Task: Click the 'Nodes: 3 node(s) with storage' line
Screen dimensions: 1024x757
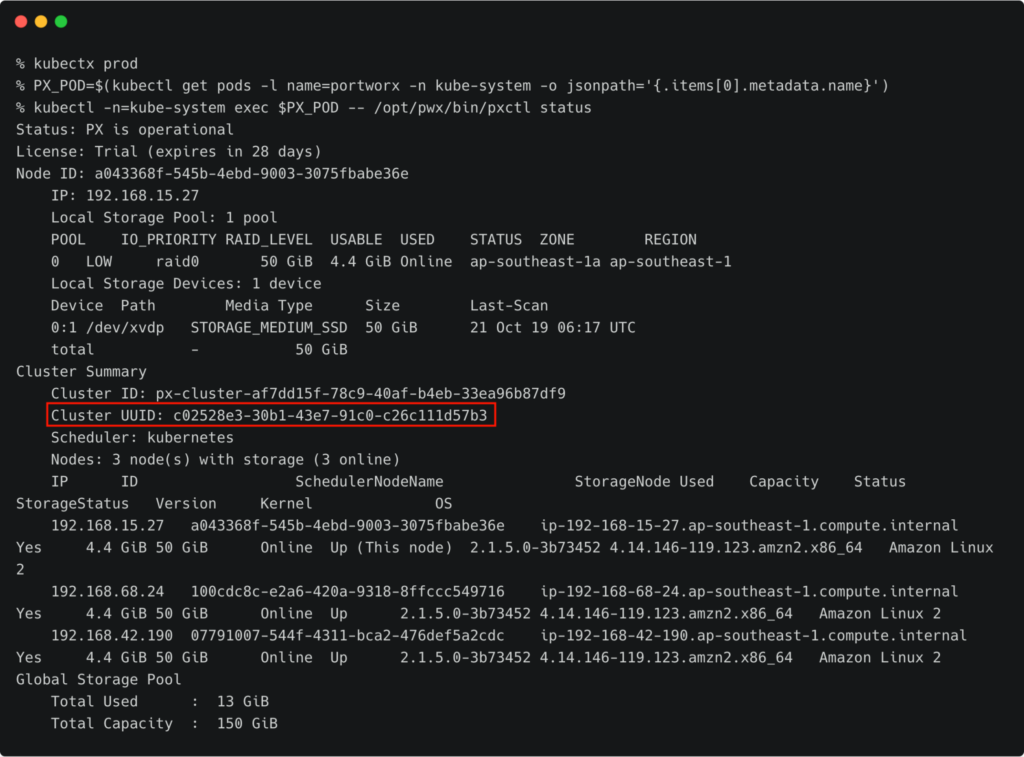Action: (225, 460)
